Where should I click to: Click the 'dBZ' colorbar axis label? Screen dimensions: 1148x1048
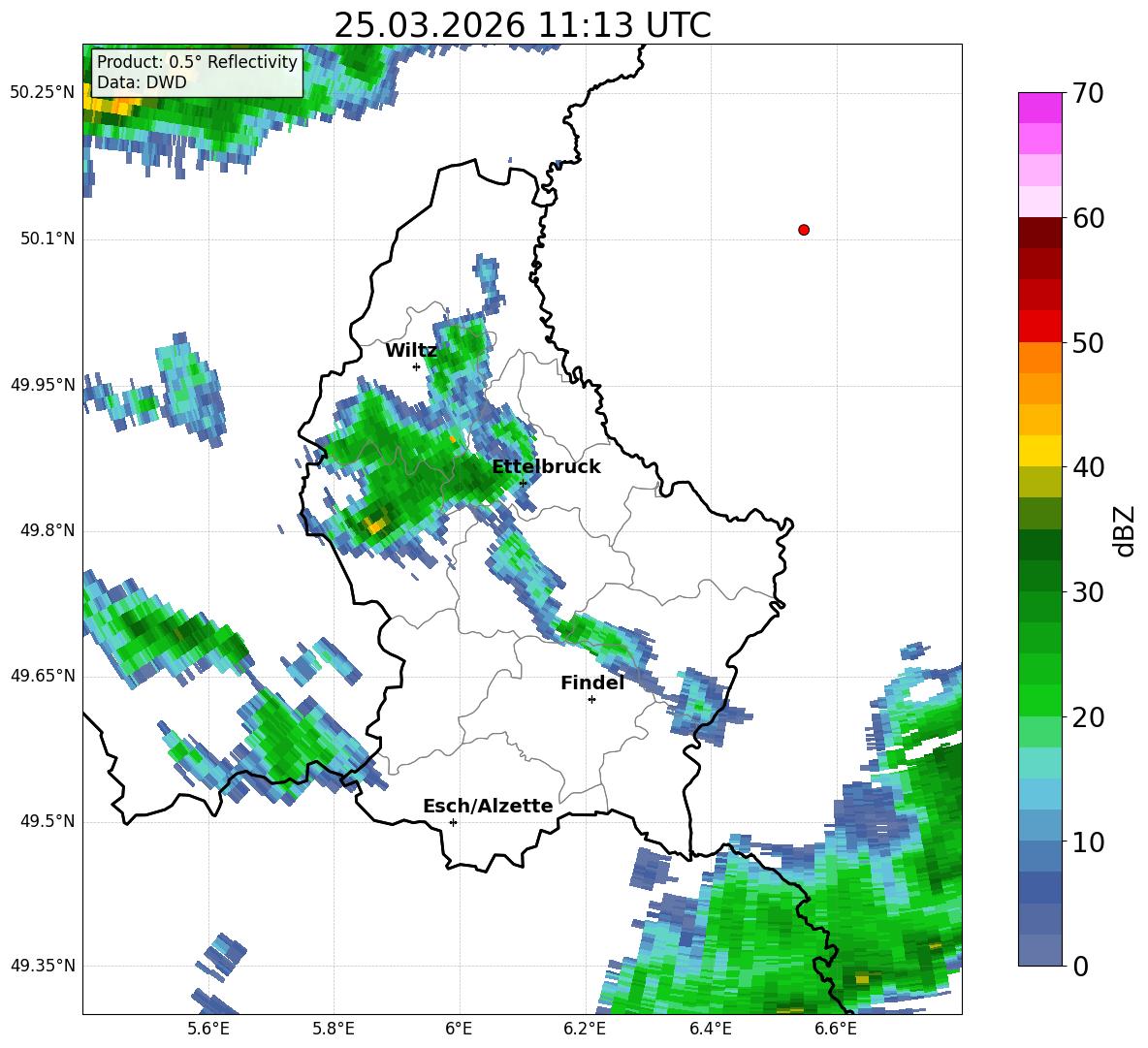pyautogui.click(x=1124, y=530)
